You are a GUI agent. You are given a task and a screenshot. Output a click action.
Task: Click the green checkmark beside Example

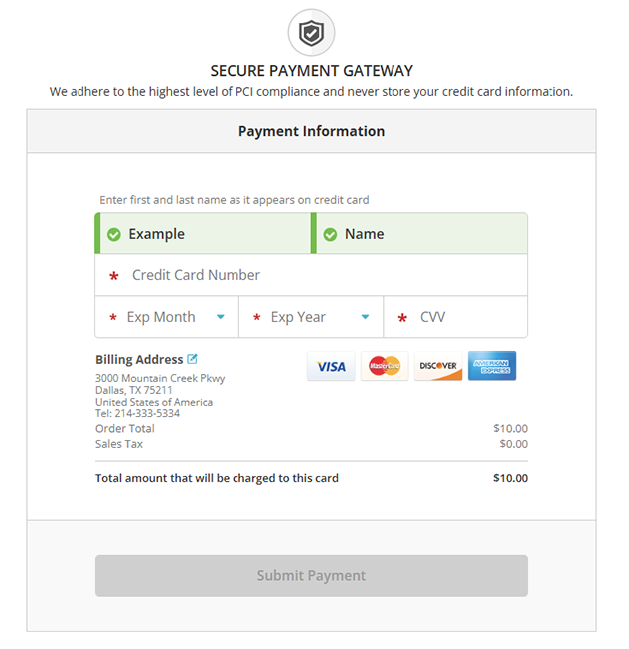click(114, 234)
